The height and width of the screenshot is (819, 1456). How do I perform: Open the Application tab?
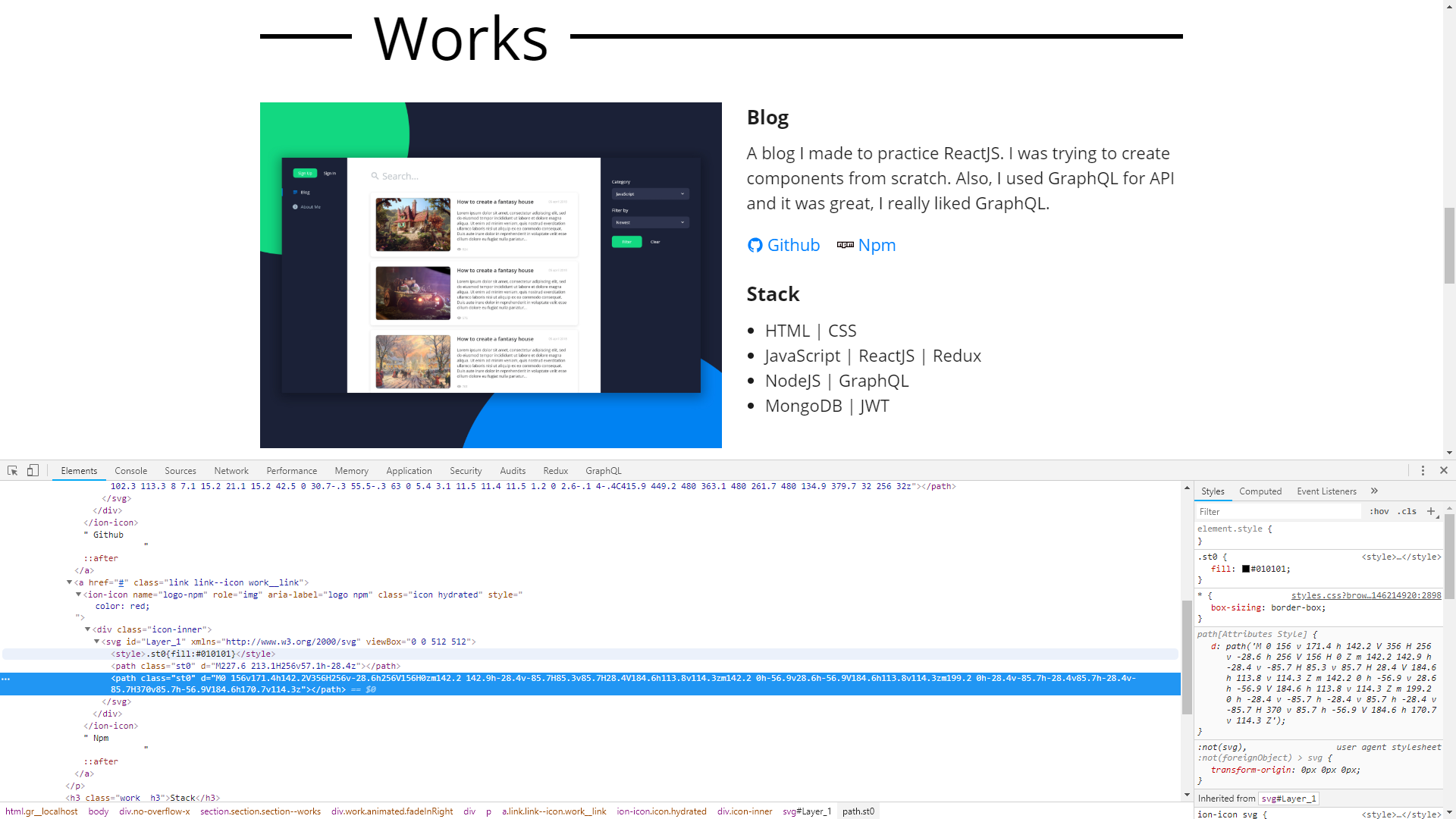(x=409, y=471)
